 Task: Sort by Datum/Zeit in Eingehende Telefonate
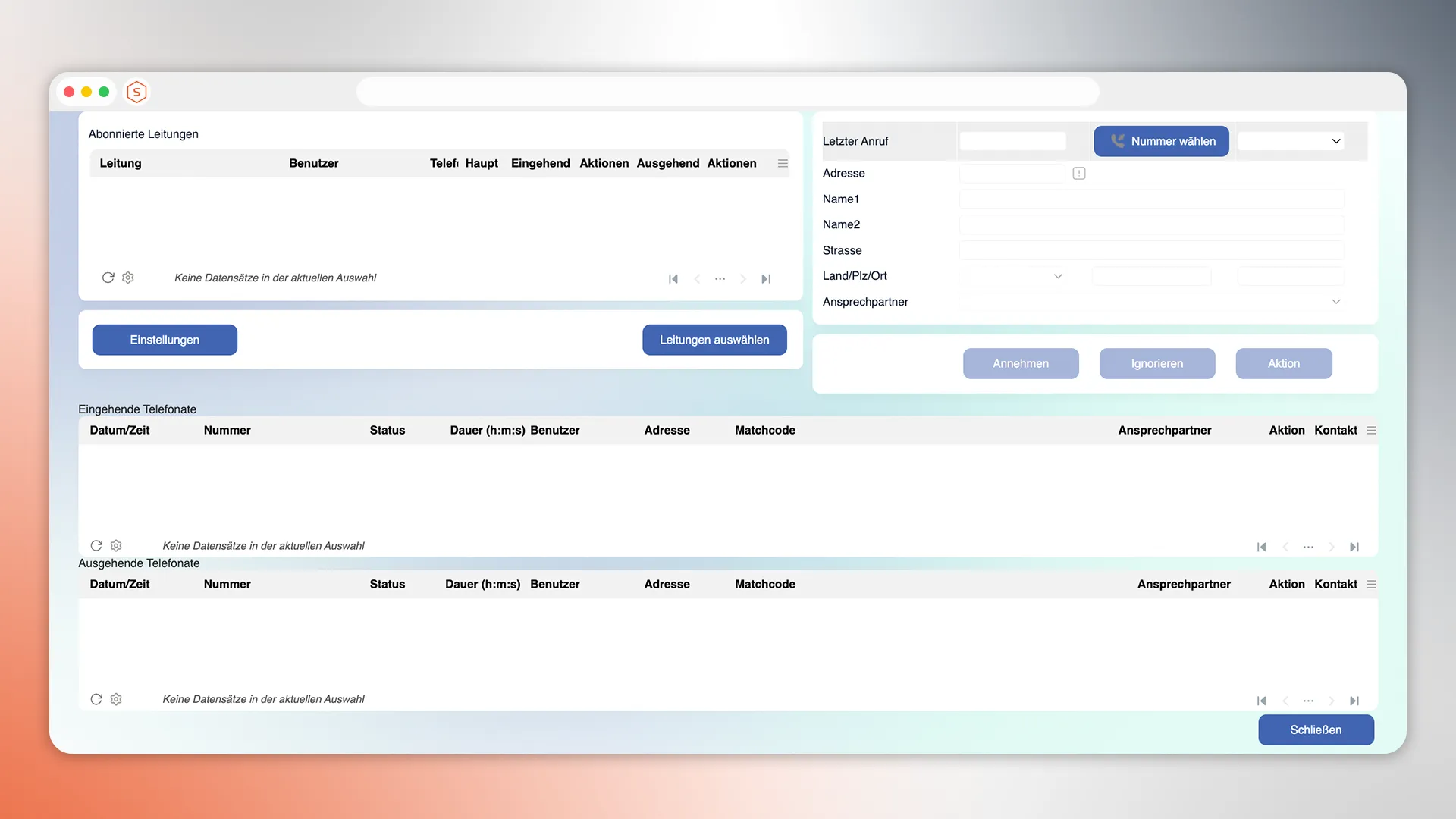point(120,430)
